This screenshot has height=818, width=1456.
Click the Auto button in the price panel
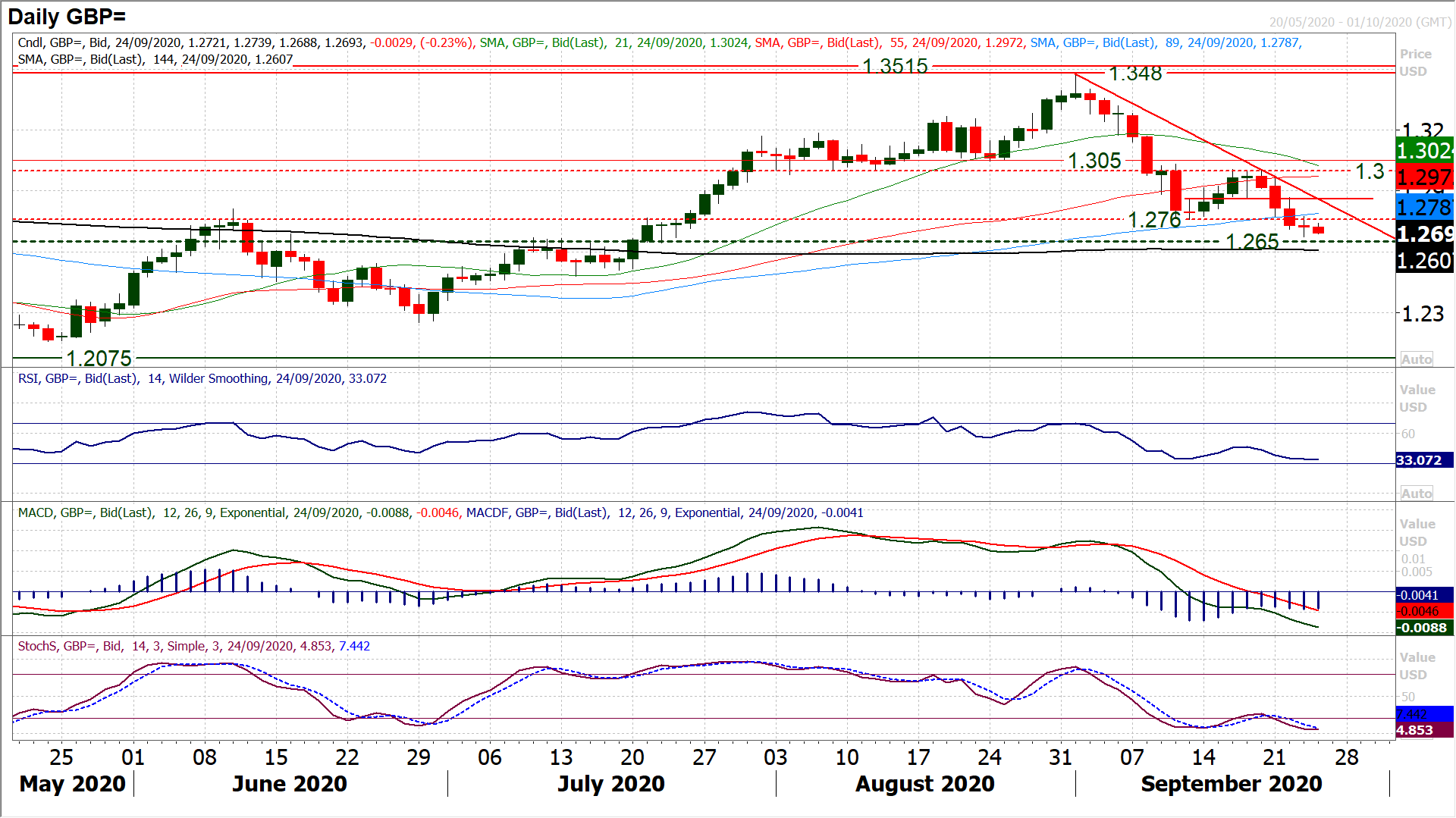(1416, 359)
